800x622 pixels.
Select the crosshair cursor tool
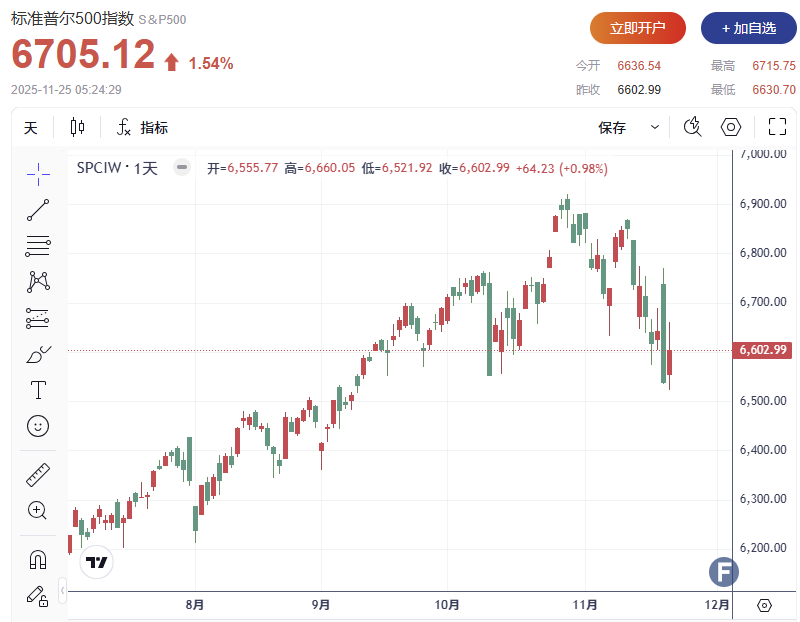[38, 172]
